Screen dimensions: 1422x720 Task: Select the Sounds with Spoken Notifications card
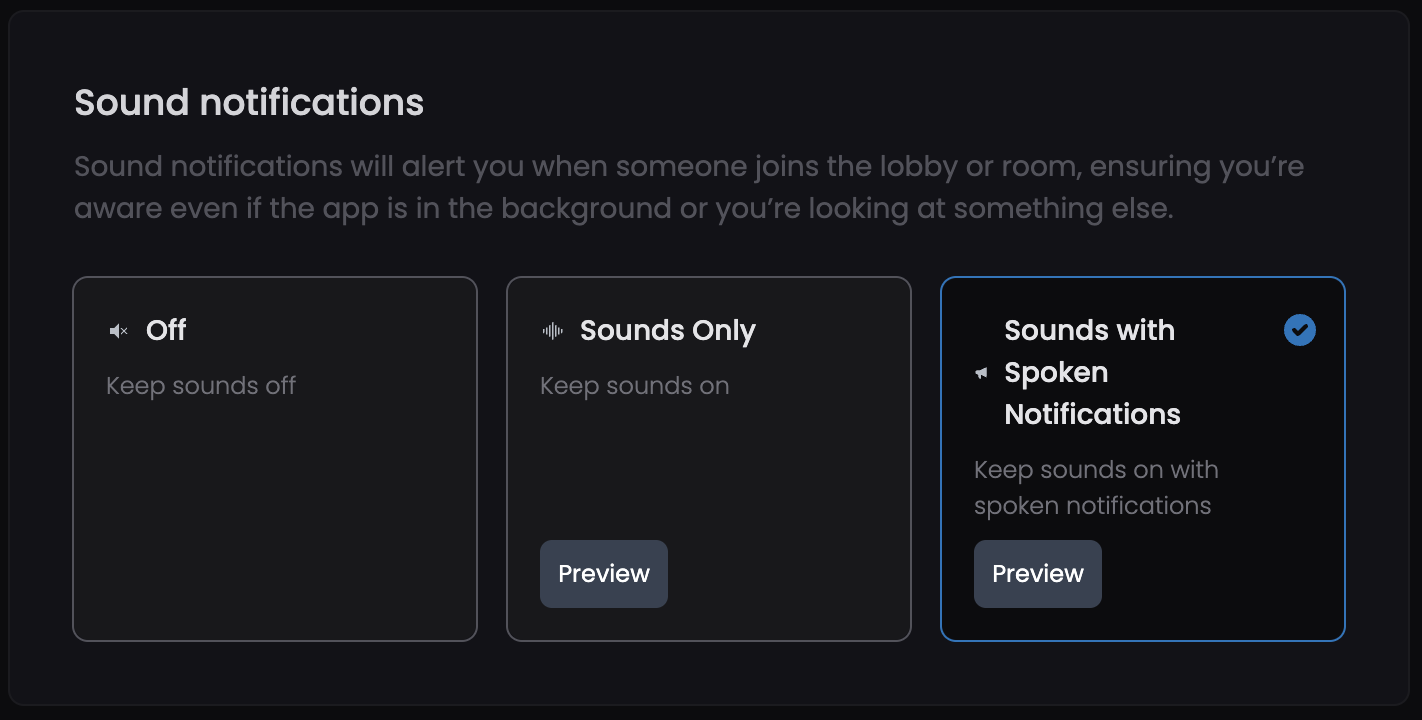point(1143,459)
